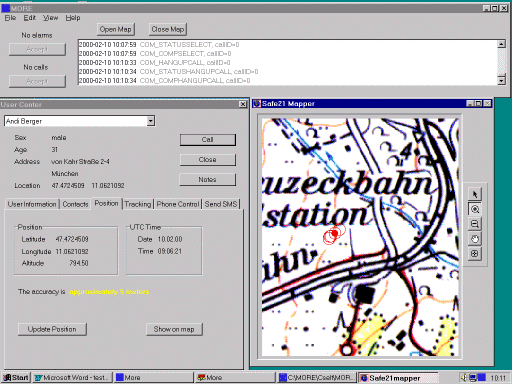This screenshot has width=512, height=384.
Task: Click the blue square tray icon
Action: coord(482,378)
